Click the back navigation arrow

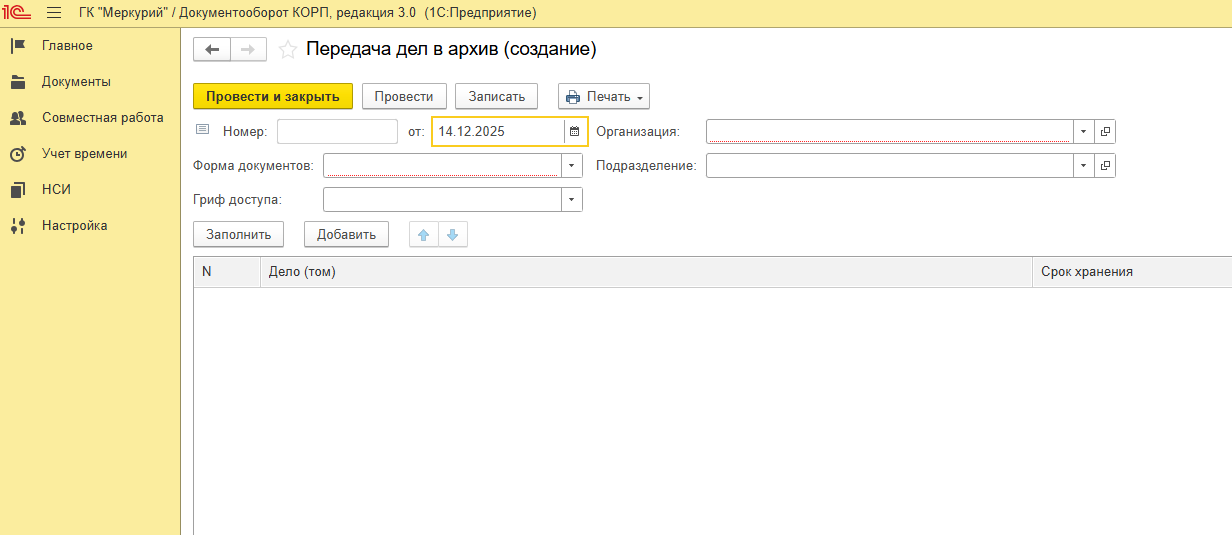pyautogui.click(x=212, y=50)
